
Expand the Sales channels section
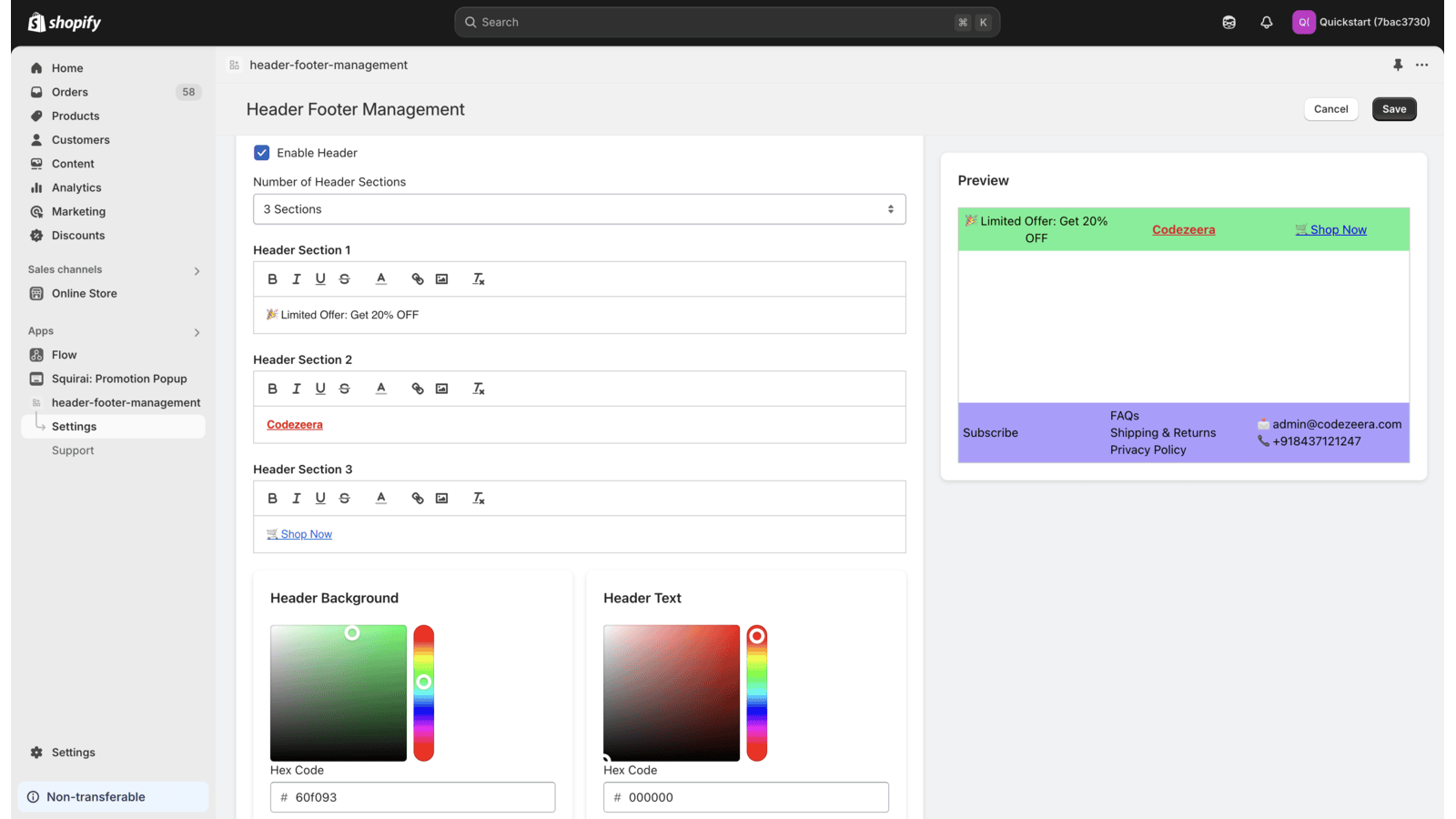coord(197,269)
